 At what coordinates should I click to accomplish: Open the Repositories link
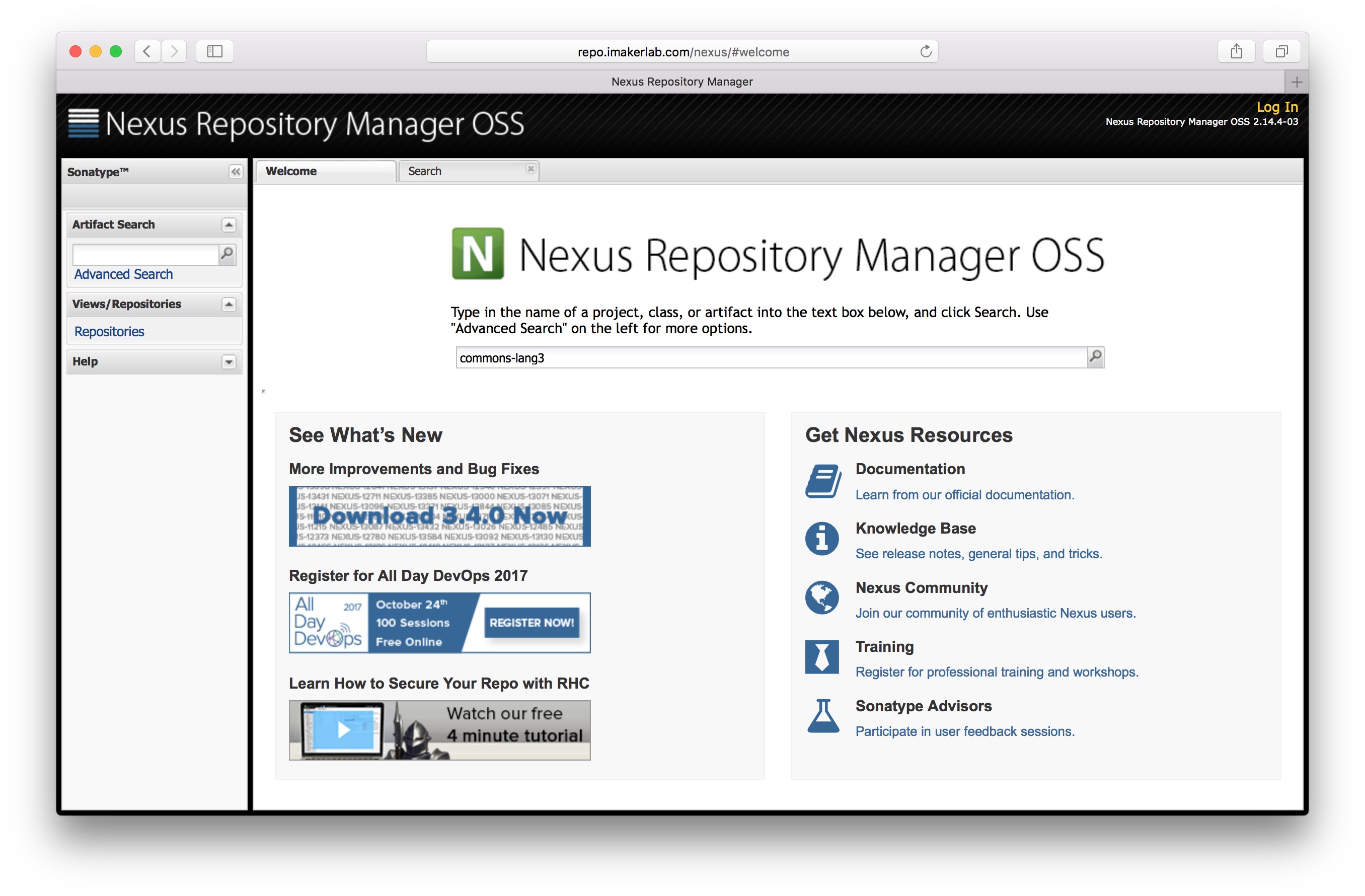point(109,332)
